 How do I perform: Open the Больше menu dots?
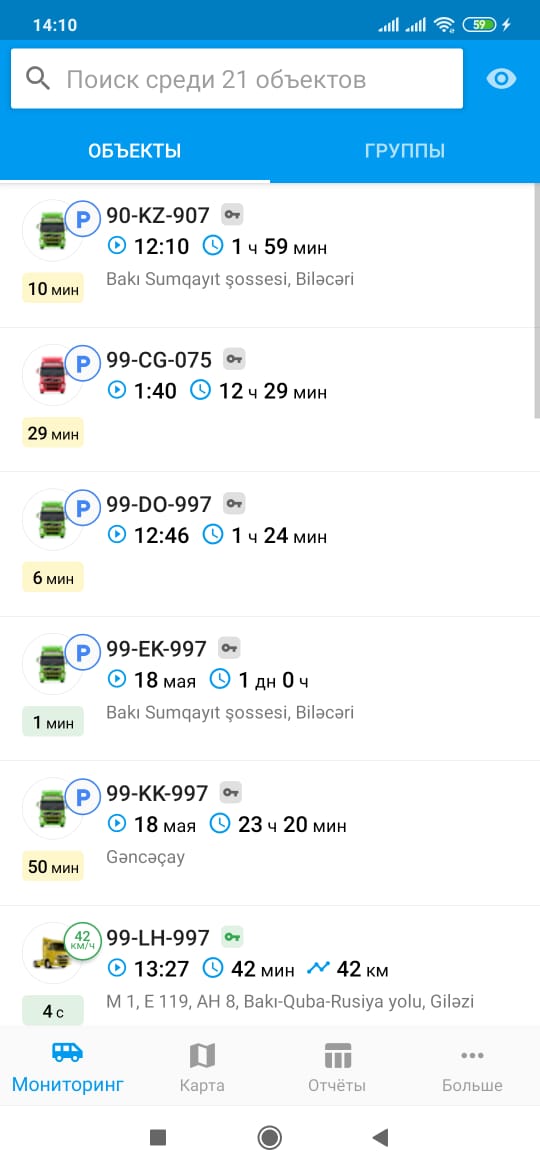click(x=472, y=1055)
